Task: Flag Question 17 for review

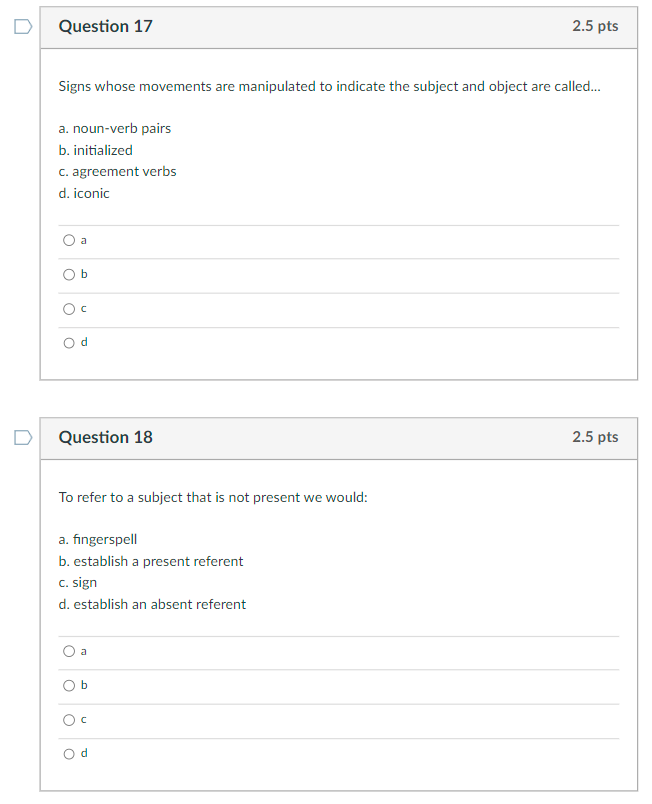Action: tap(22, 26)
